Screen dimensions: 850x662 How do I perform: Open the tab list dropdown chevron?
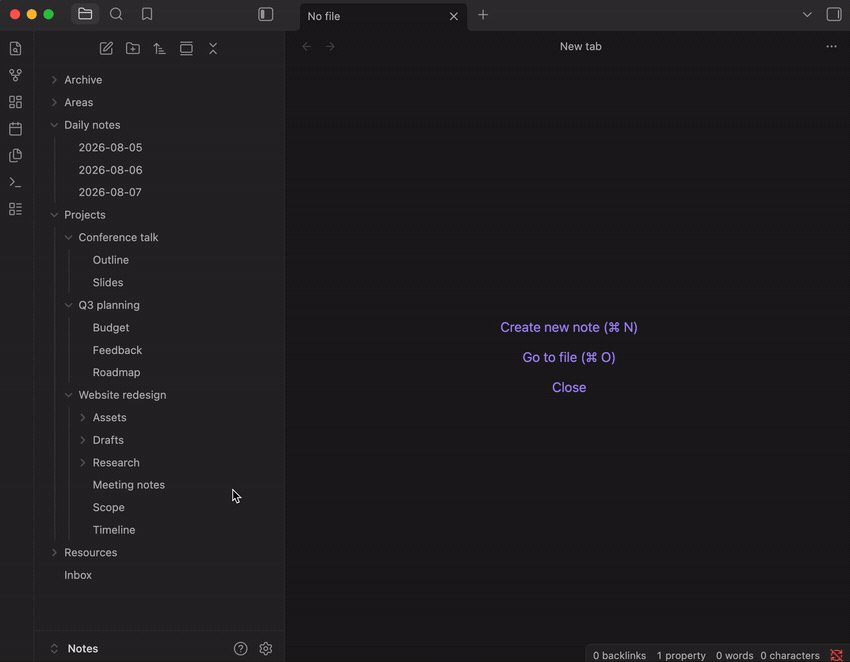[807, 15]
